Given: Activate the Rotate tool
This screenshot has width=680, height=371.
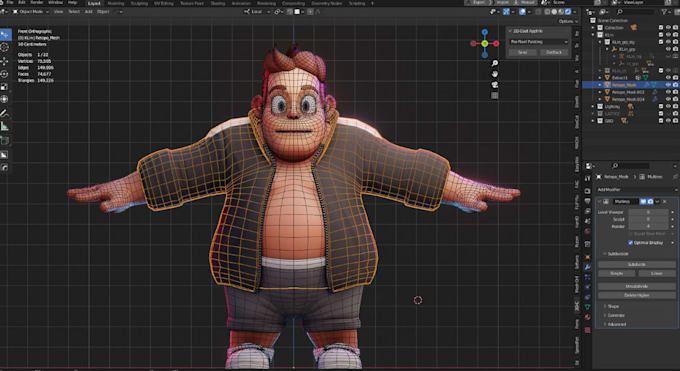Looking at the screenshot, I should (x=4, y=74).
